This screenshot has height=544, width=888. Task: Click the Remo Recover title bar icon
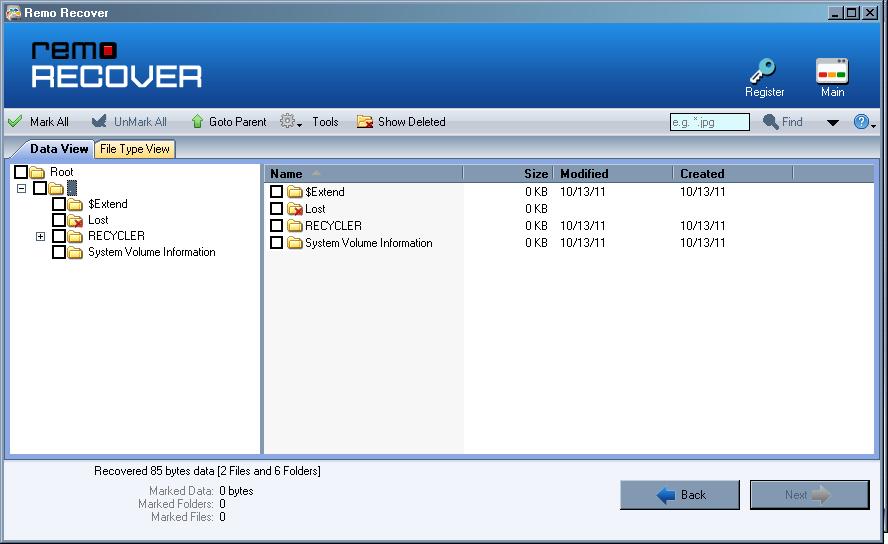click(13, 12)
